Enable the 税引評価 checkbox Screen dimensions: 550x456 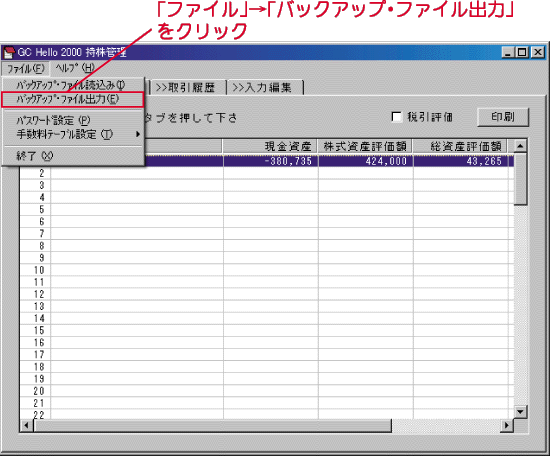[x=397, y=117]
